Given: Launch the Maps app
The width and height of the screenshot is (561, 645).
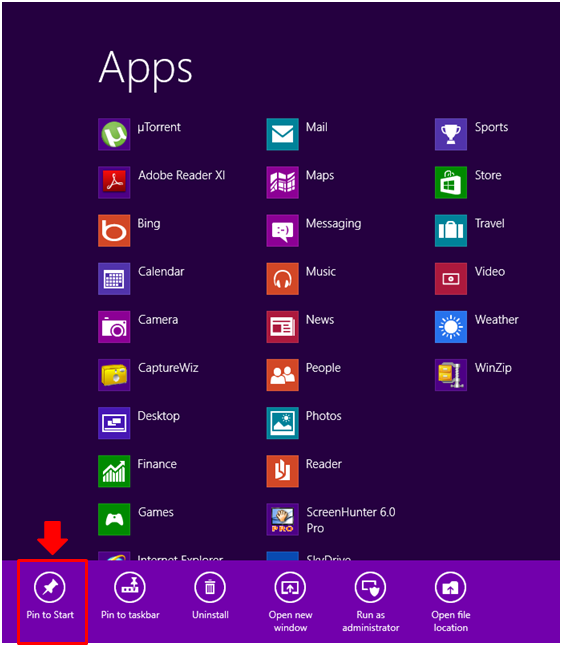Looking at the screenshot, I should (283, 182).
